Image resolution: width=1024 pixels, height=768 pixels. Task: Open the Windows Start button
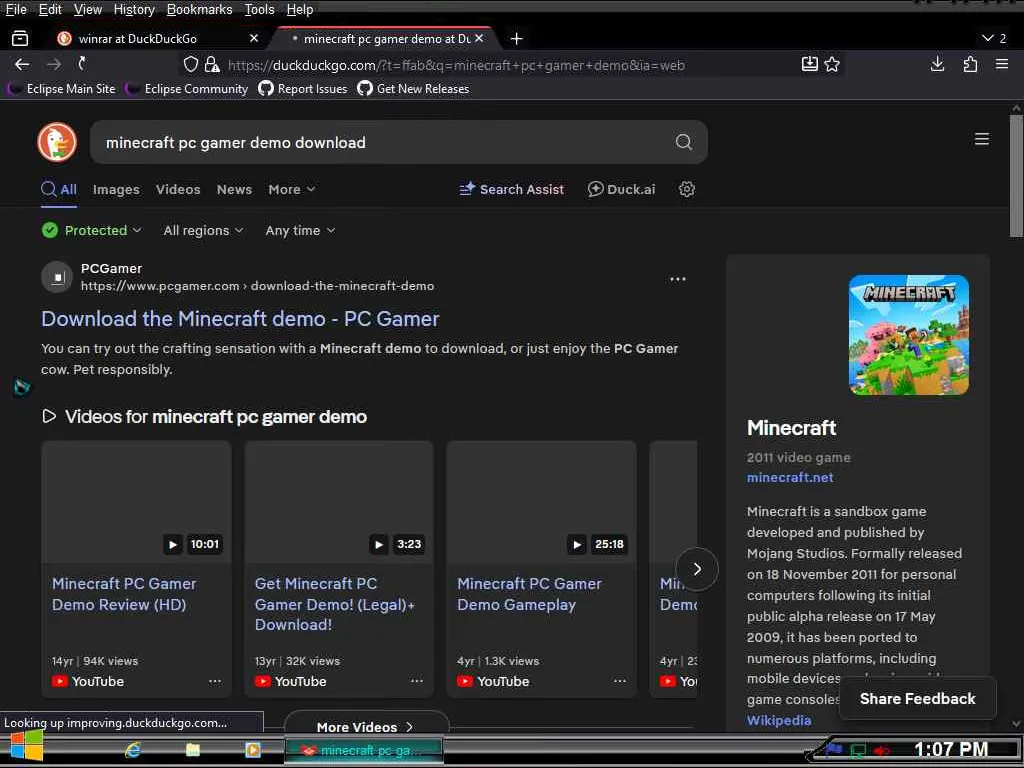click(26, 746)
